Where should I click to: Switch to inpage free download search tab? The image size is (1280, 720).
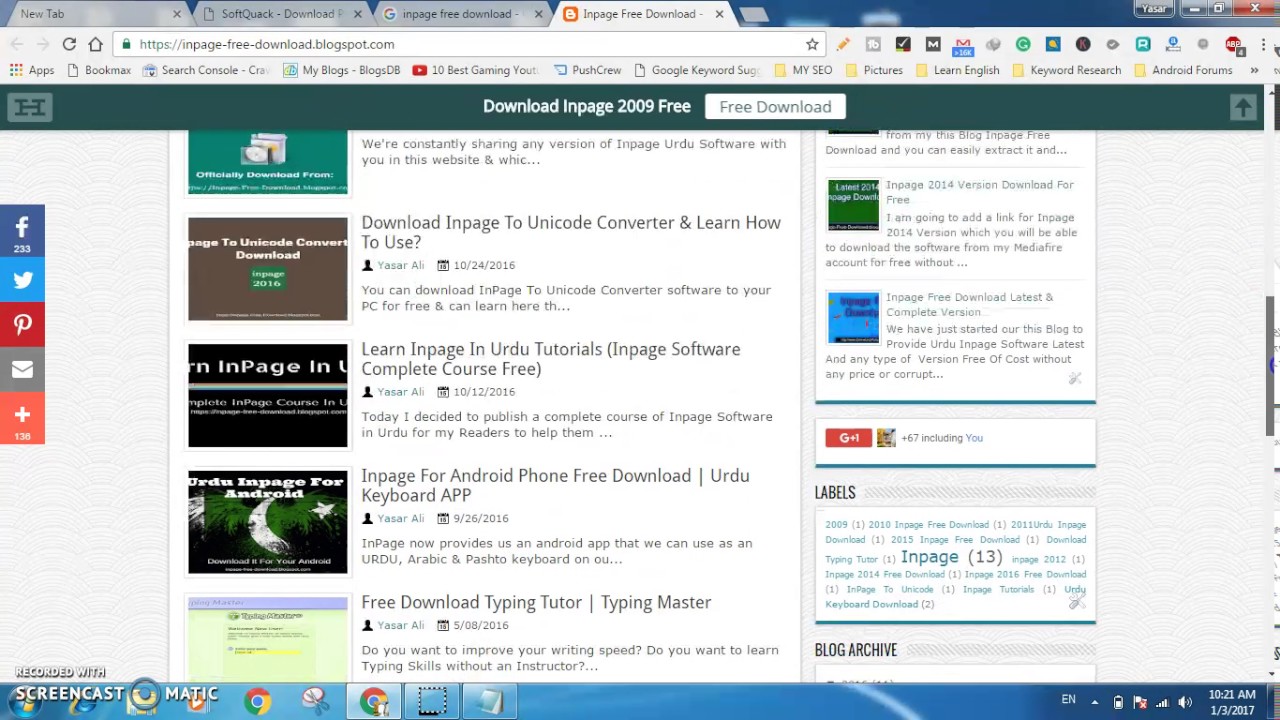458,14
